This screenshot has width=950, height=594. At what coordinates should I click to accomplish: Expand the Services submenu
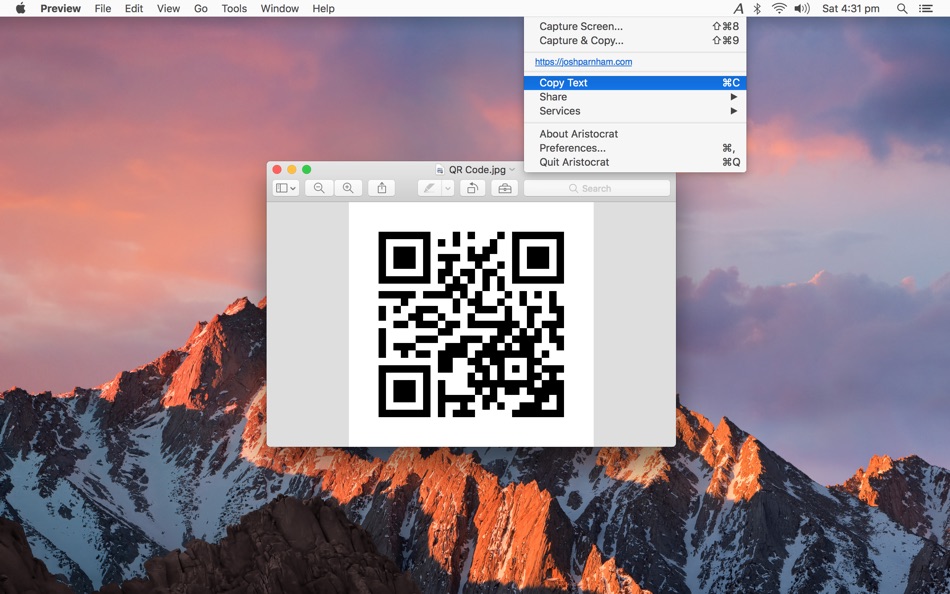635,111
